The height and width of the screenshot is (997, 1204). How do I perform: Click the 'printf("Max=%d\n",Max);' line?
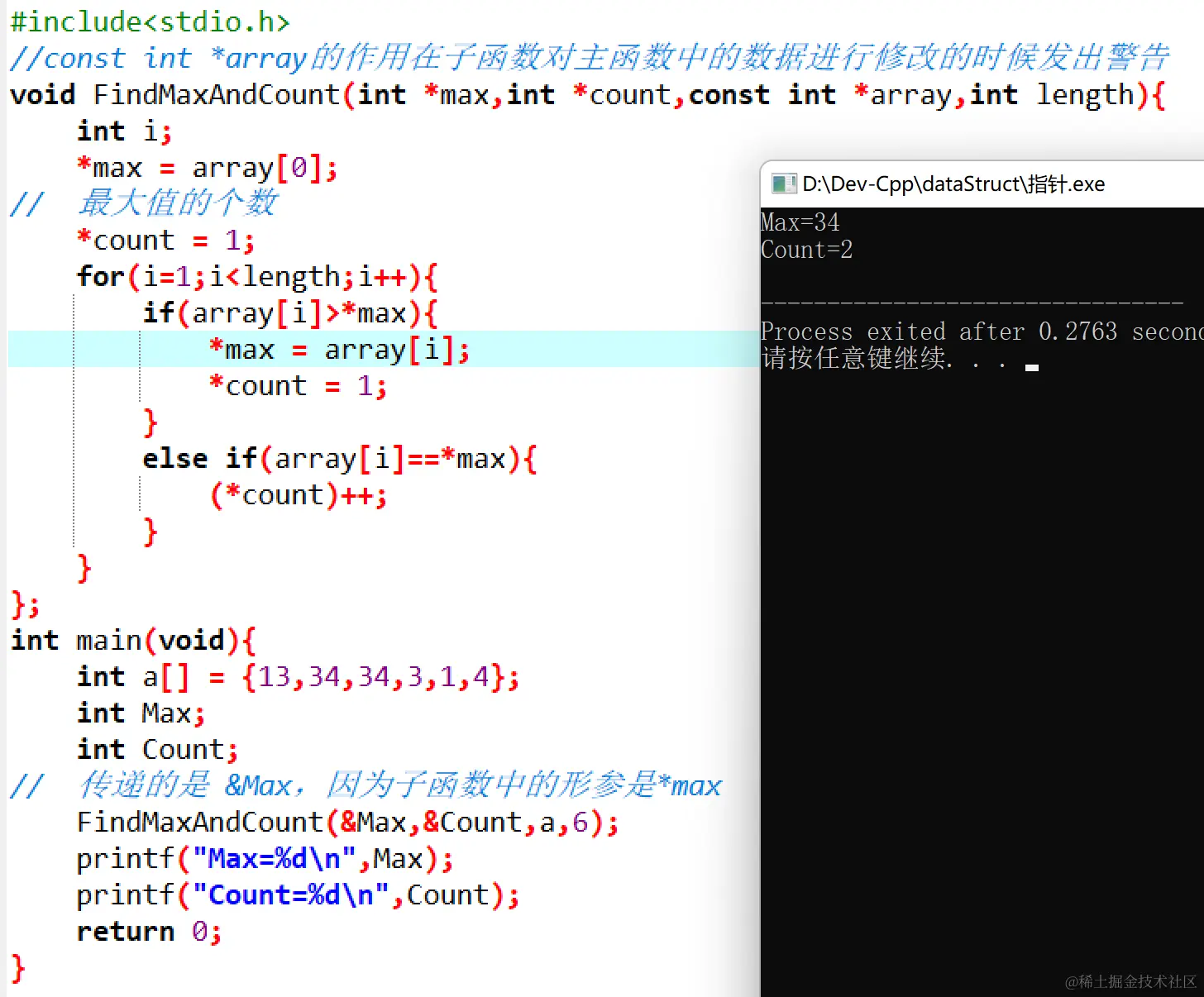point(265,859)
